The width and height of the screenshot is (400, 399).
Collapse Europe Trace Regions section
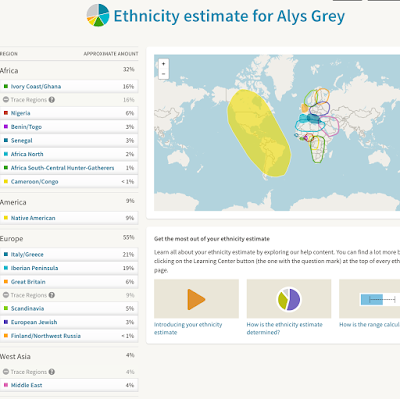(6, 295)
